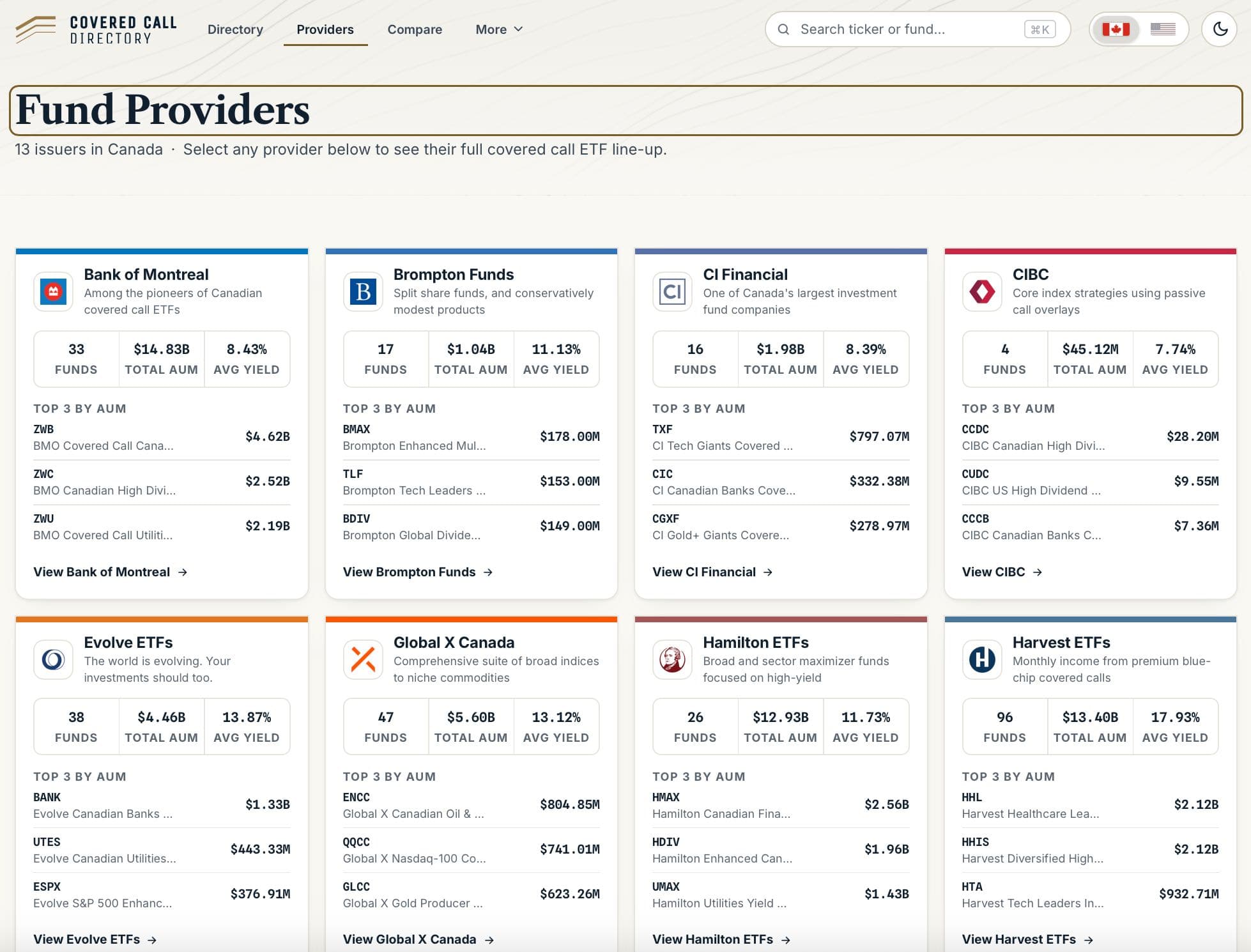Open the Directory nav item
The width and height of the screenshot is (1251, 952).
[235, 29]
